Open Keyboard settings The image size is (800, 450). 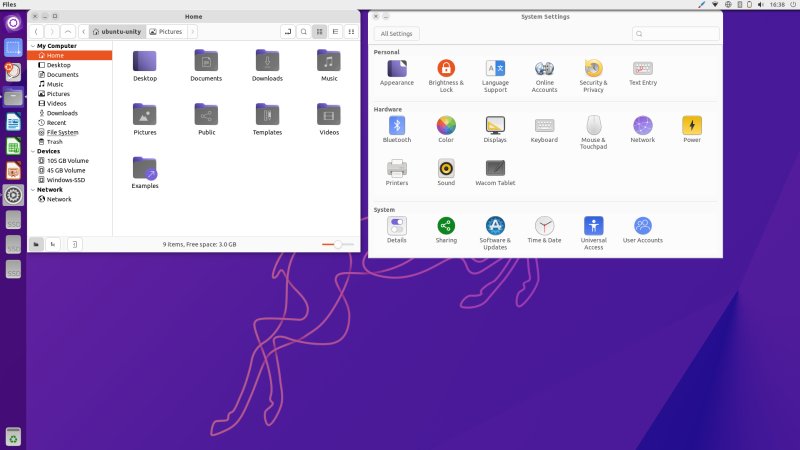coord(544,129)
